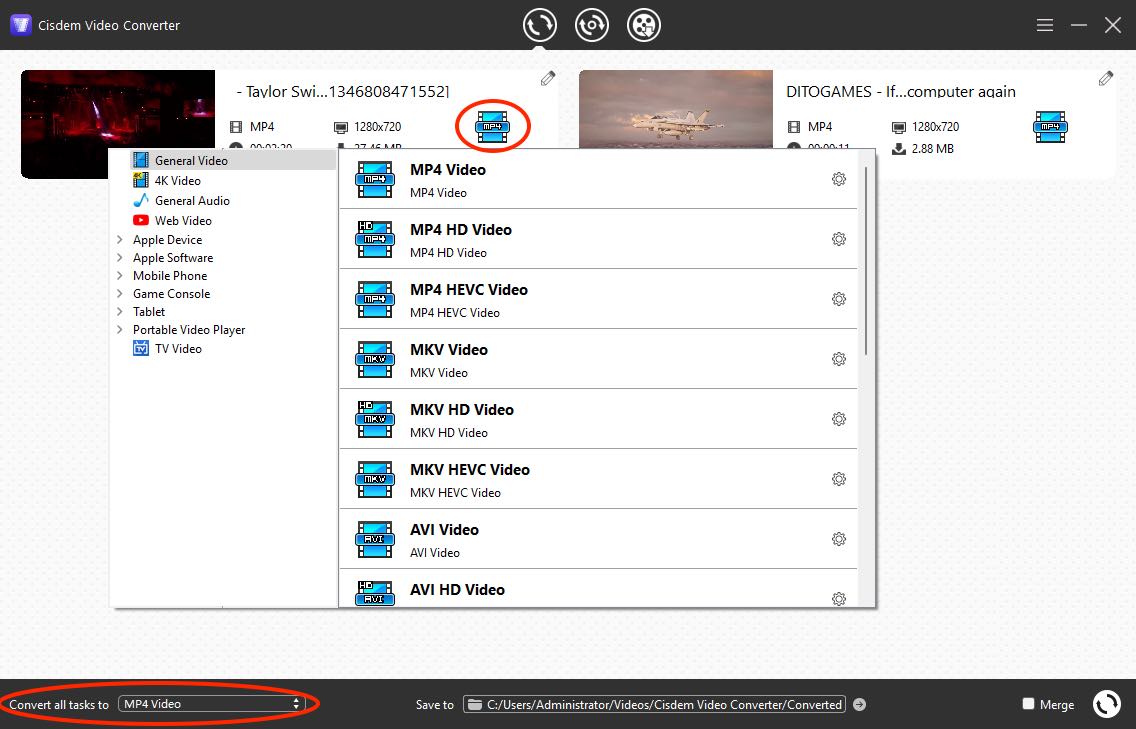This screenshot has height=729, width=1136.
Task: Expand the Apple Device category
Action: click(x=120, y=239)
